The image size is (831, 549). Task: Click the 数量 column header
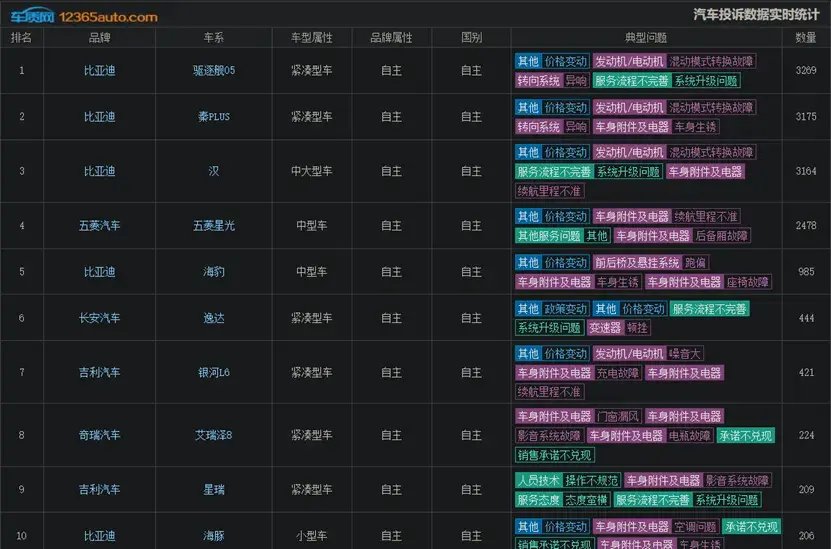pos(806,38)
